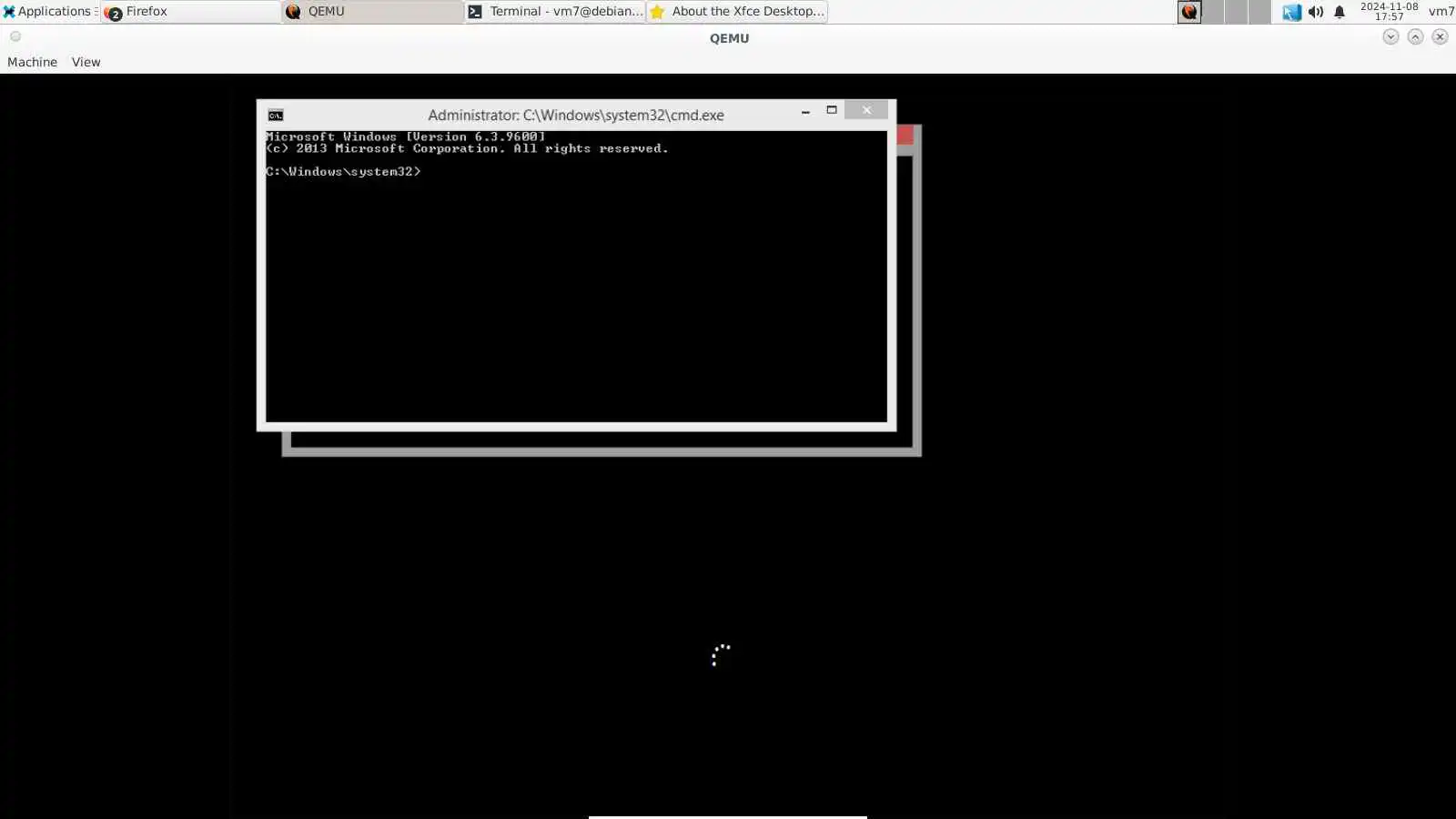
Task: Close the Administrator cmd.exe window
Action: tap(866, 110)
